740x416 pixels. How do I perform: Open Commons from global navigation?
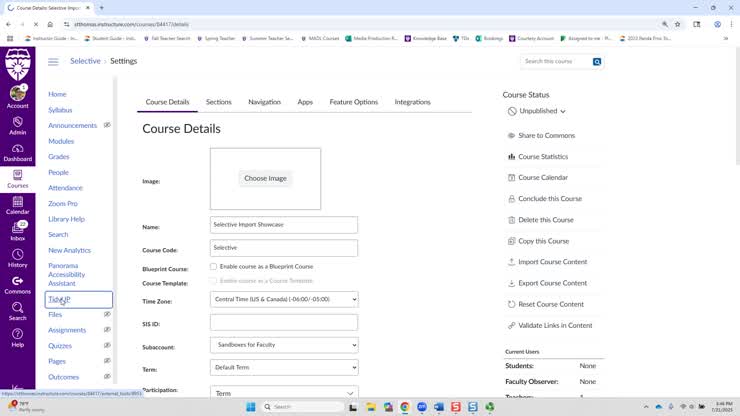[x=17, y=285]
